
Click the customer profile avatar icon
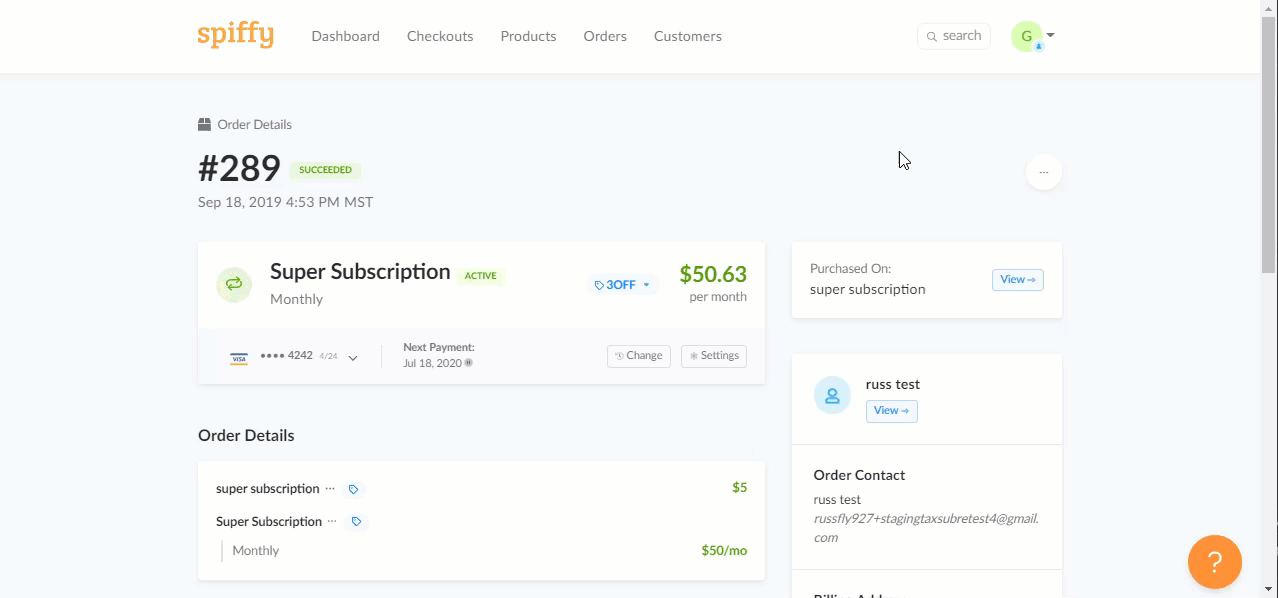[x=832, y=396]
